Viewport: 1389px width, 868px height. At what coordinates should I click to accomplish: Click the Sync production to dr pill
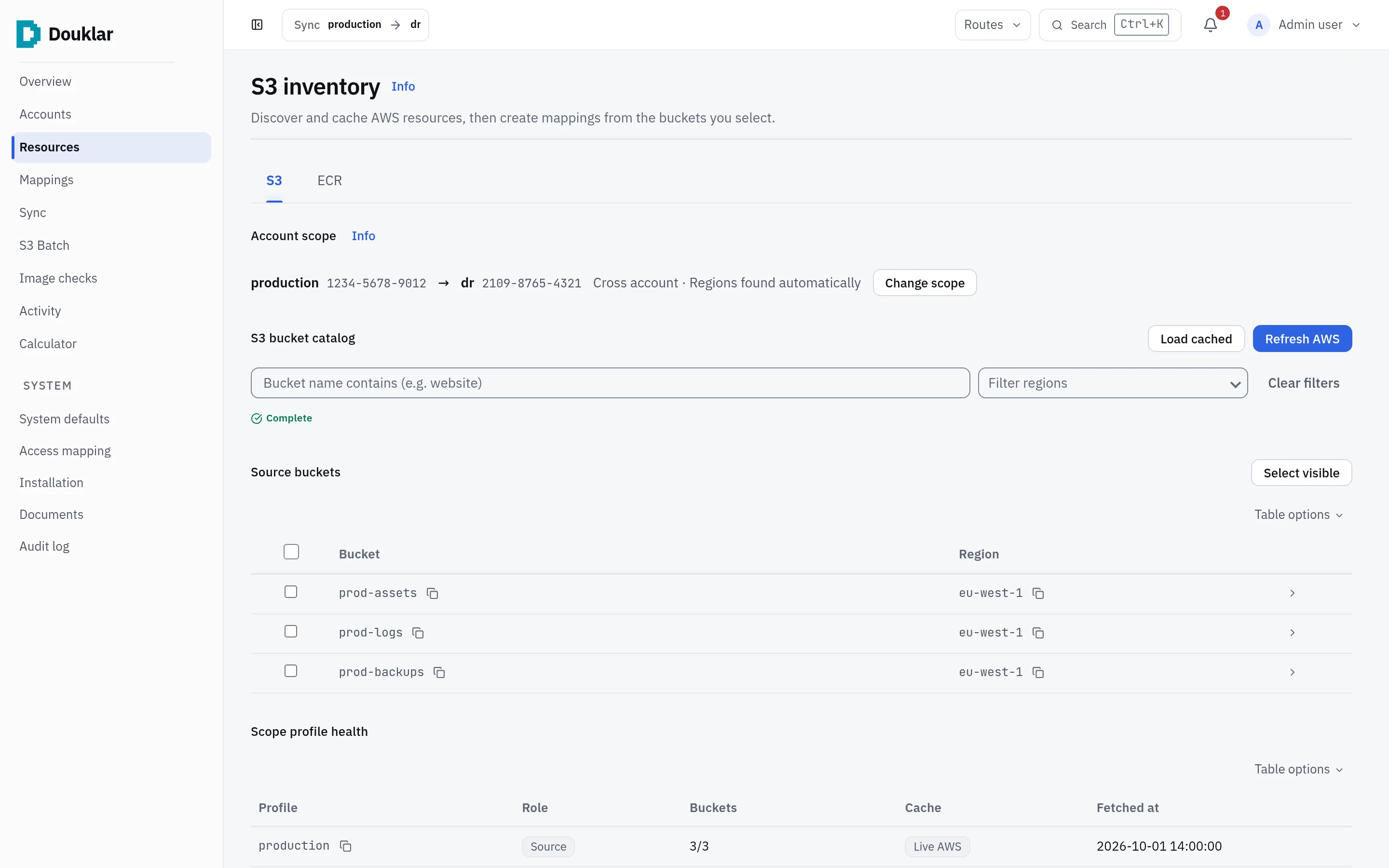[355, 25]
